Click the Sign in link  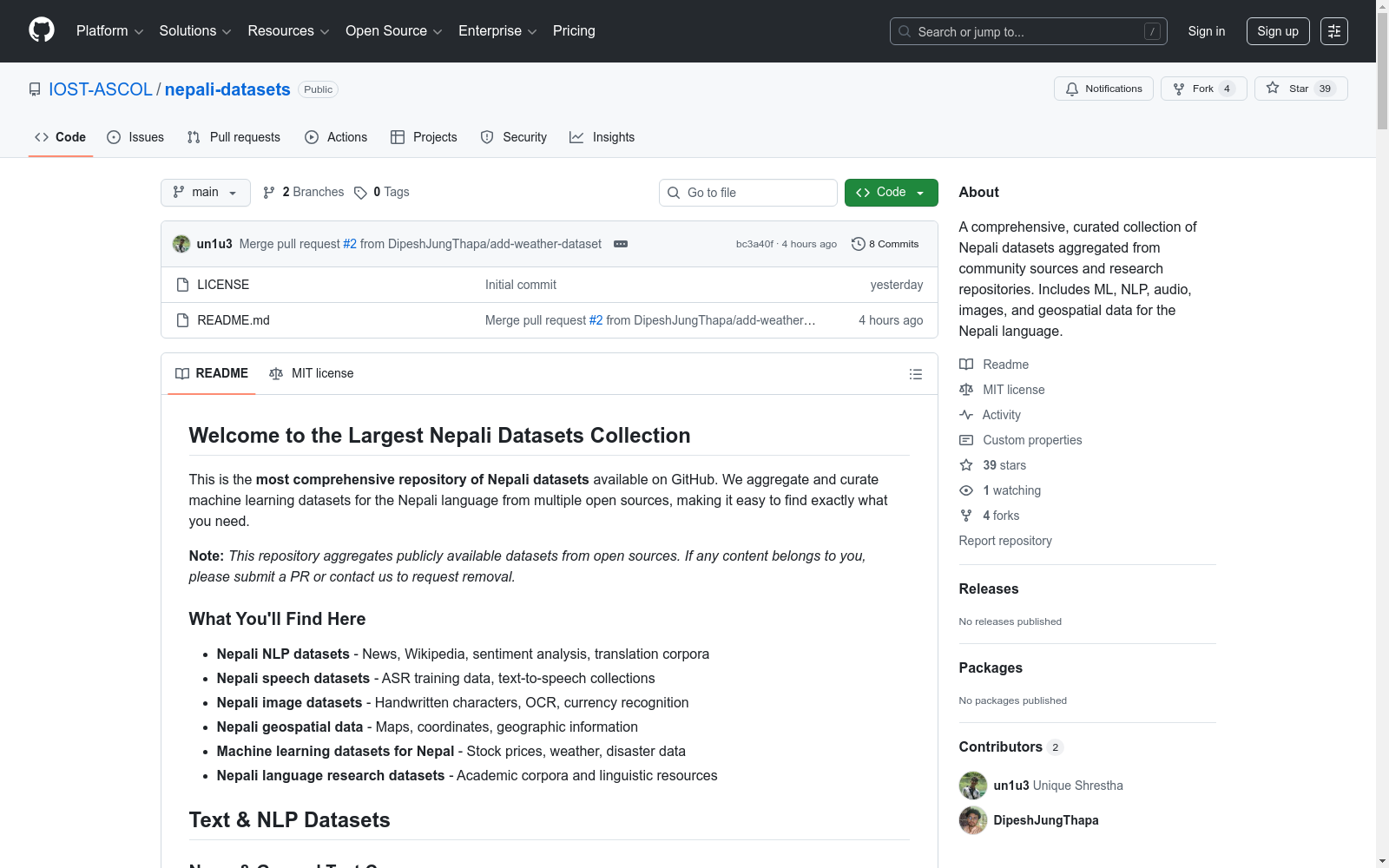tap(1207, 31)
